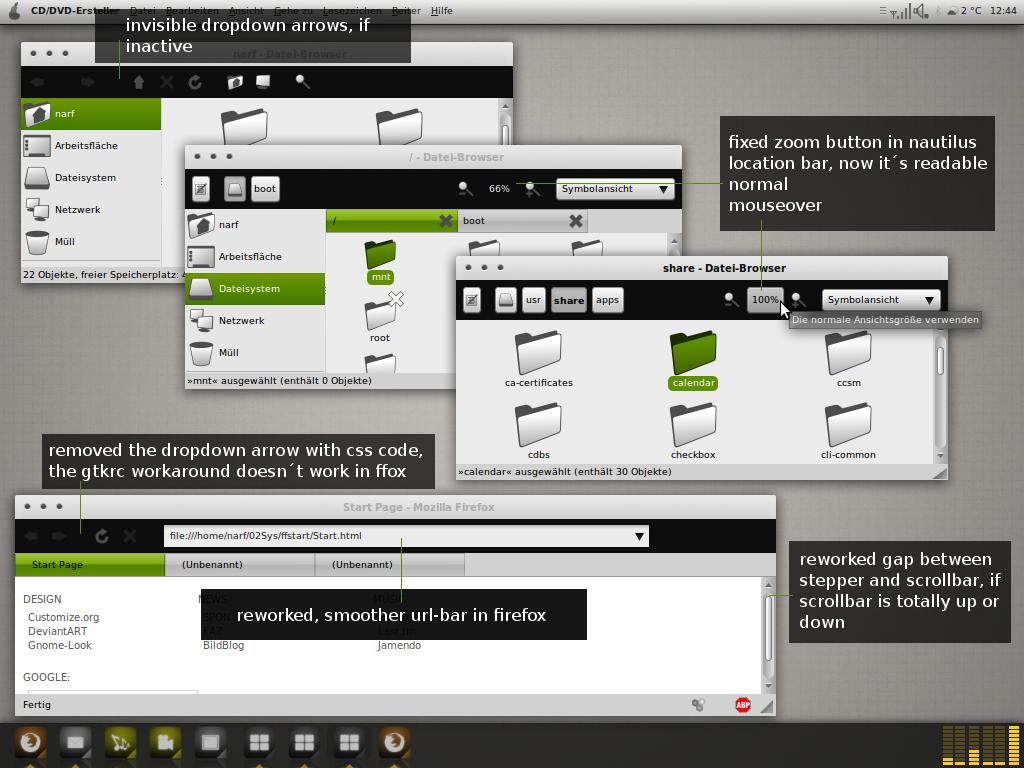This screenshot has width=1024, height=768.
Task: Zoom out left of the 100% button
Action: pyautogui.click(x=731, y=300)
